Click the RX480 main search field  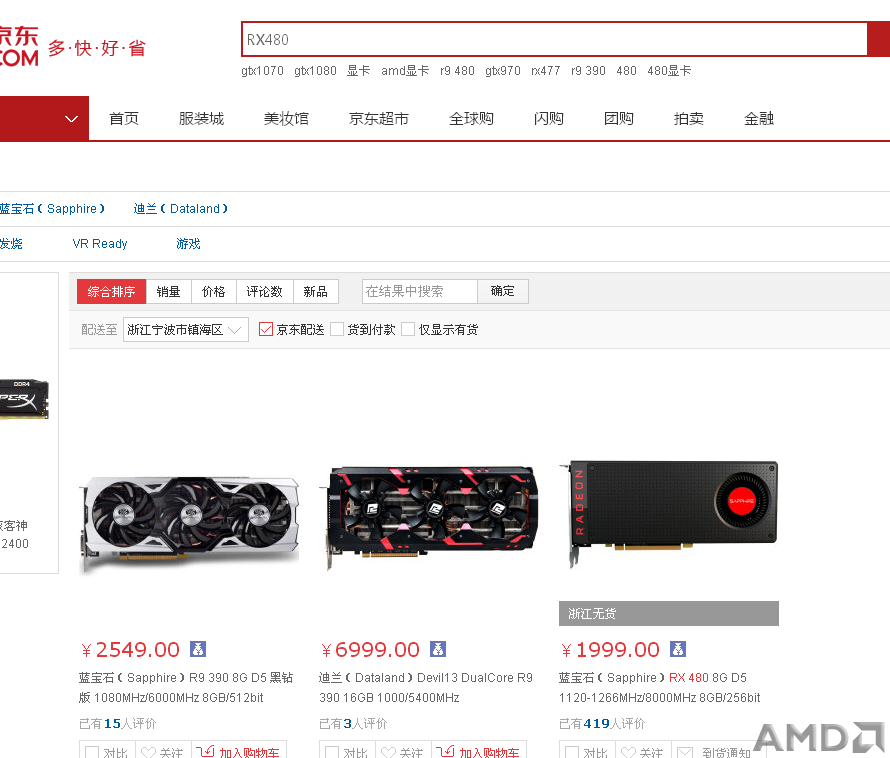pos(554,39)
